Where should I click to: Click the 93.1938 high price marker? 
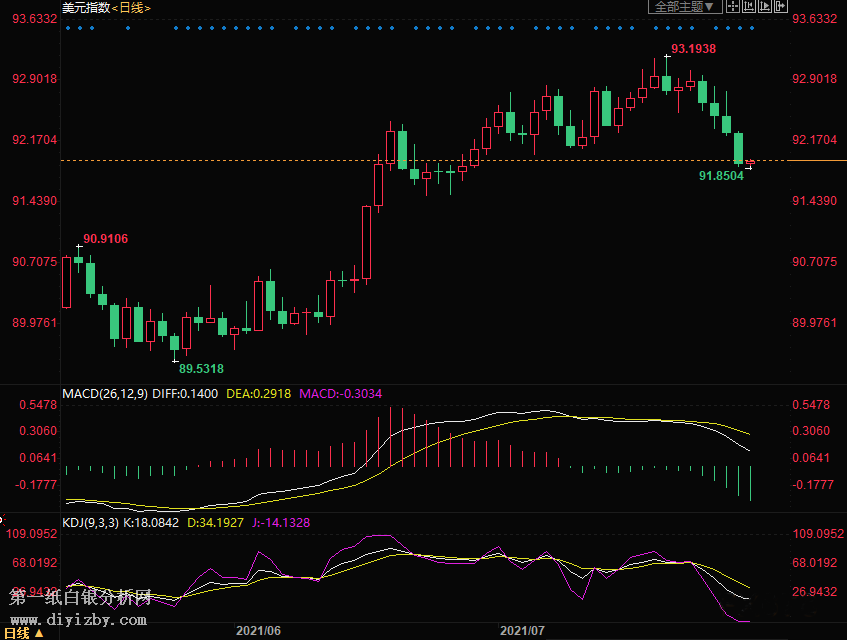693,48
